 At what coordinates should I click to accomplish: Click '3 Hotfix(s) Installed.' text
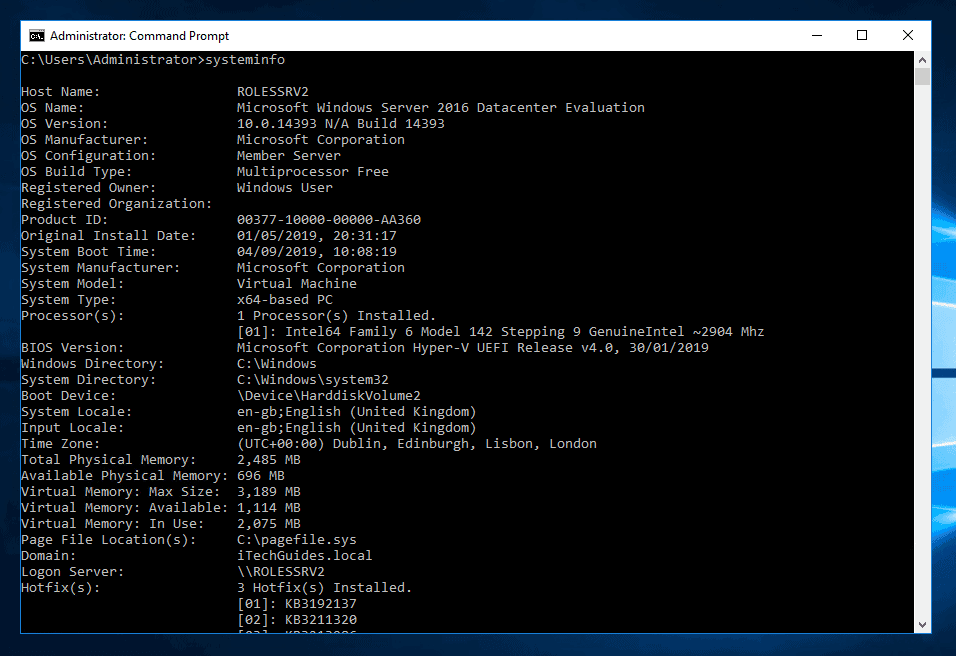pos(324,588)
